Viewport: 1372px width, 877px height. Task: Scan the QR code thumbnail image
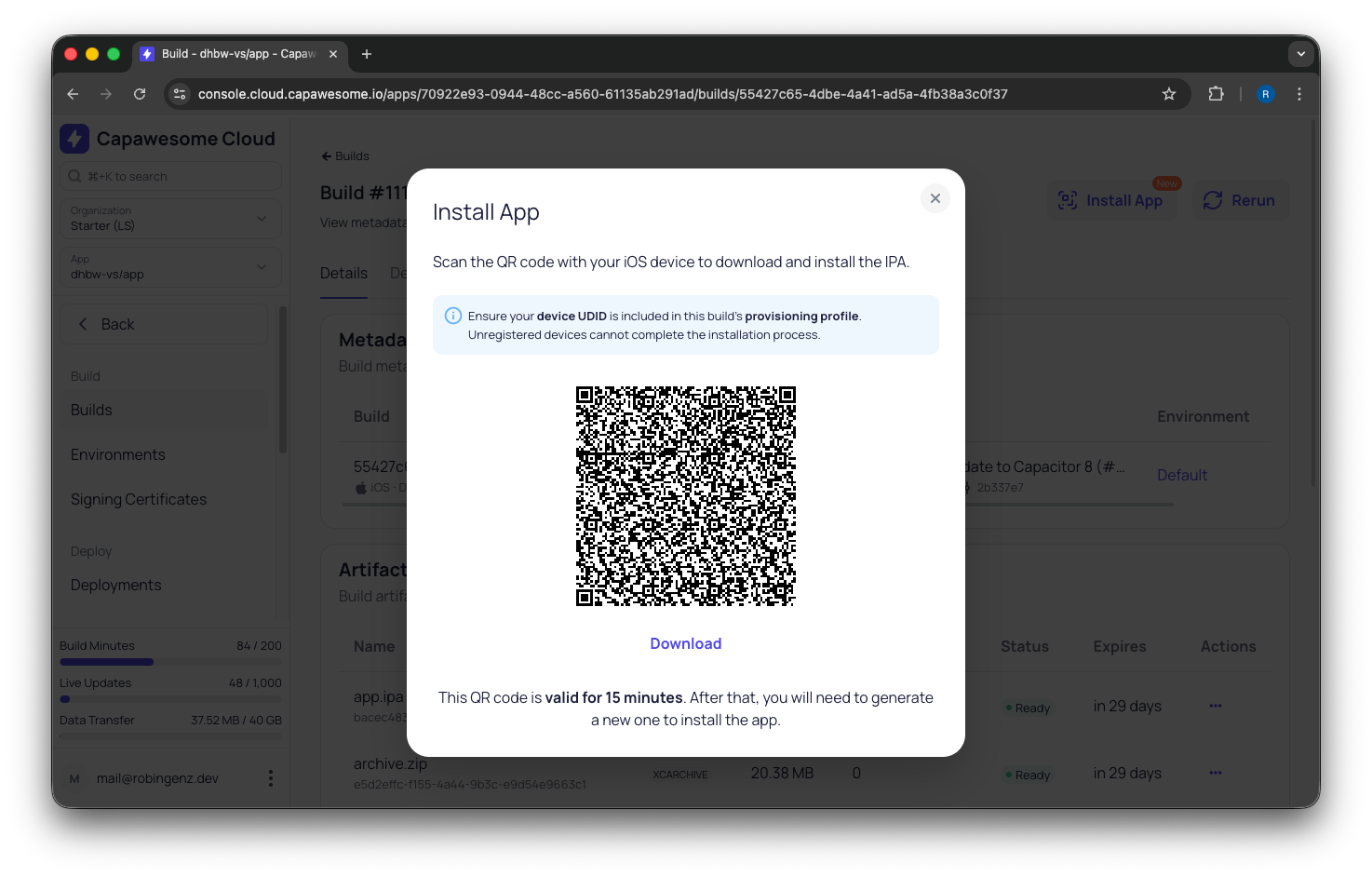(685, 495)
